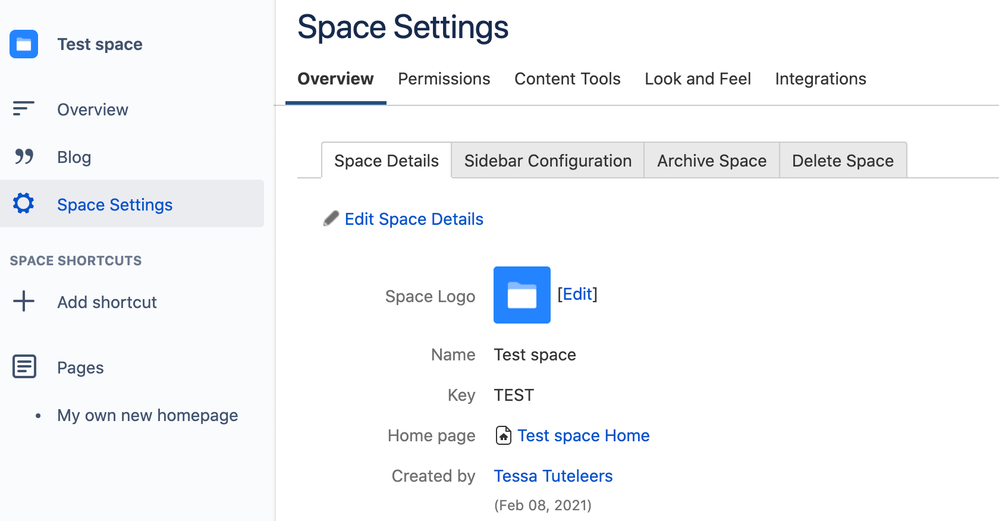Open My own new homepage in page tree
The width and height of the screenshot is (999, 521).
click(147, 415)
